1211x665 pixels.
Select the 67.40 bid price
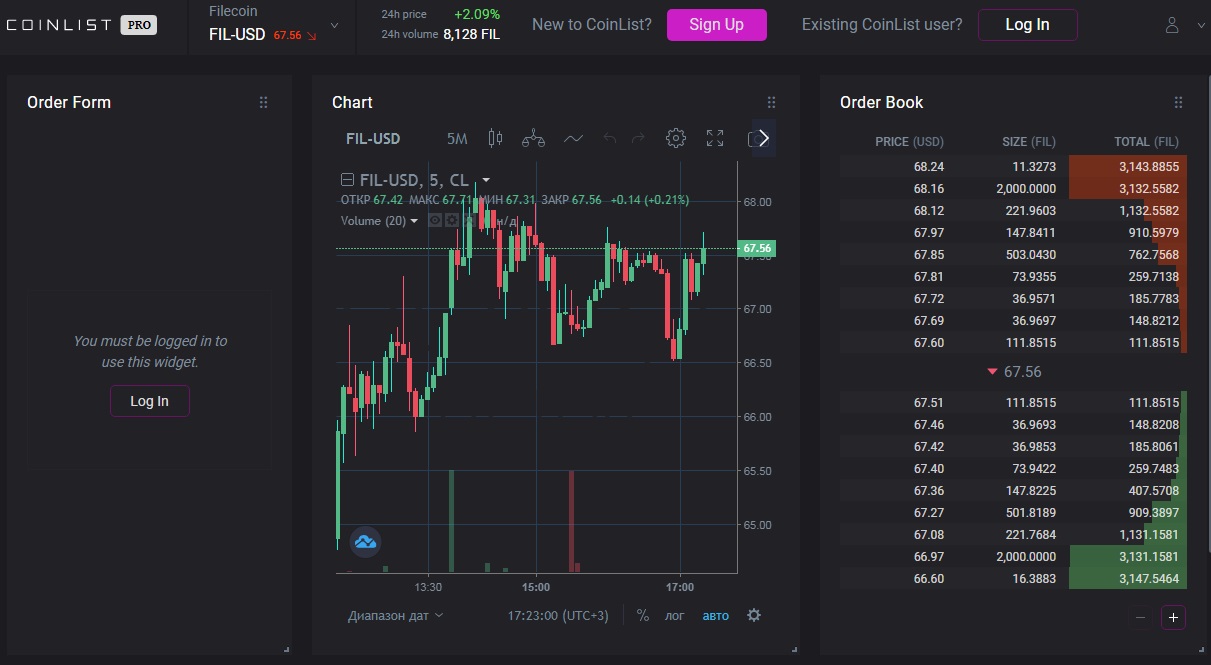[929, 469]
